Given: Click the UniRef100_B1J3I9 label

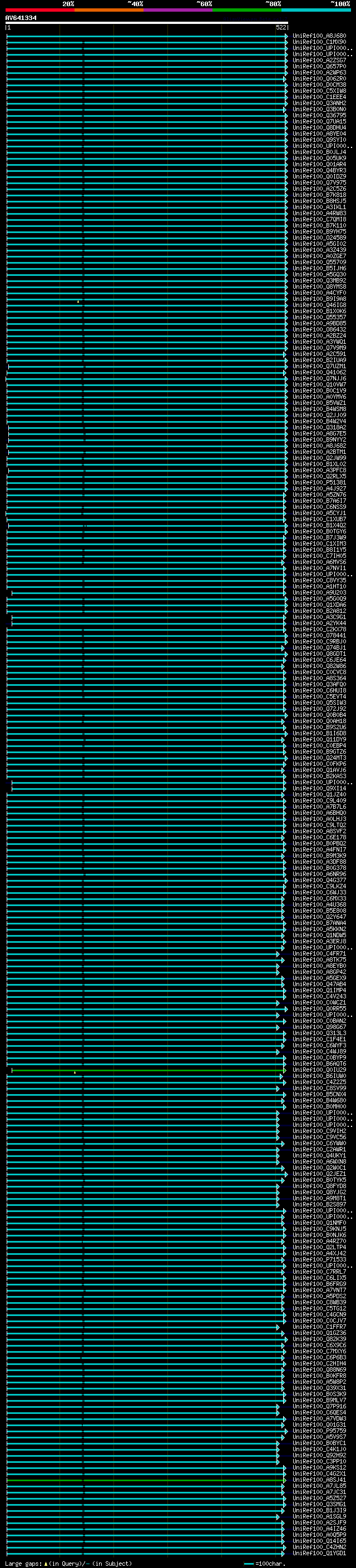Looking at the screenshot, I should (319, 1510).
